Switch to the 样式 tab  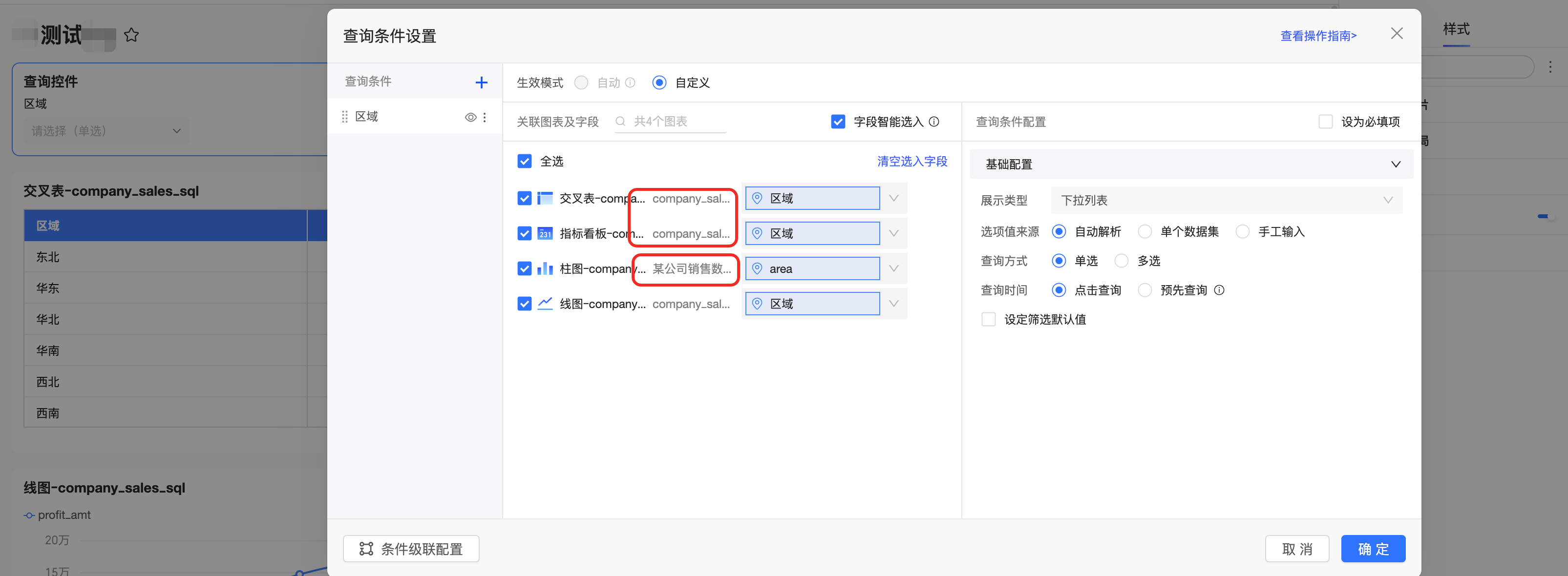pyautogui.click(x=1456, y=29)
